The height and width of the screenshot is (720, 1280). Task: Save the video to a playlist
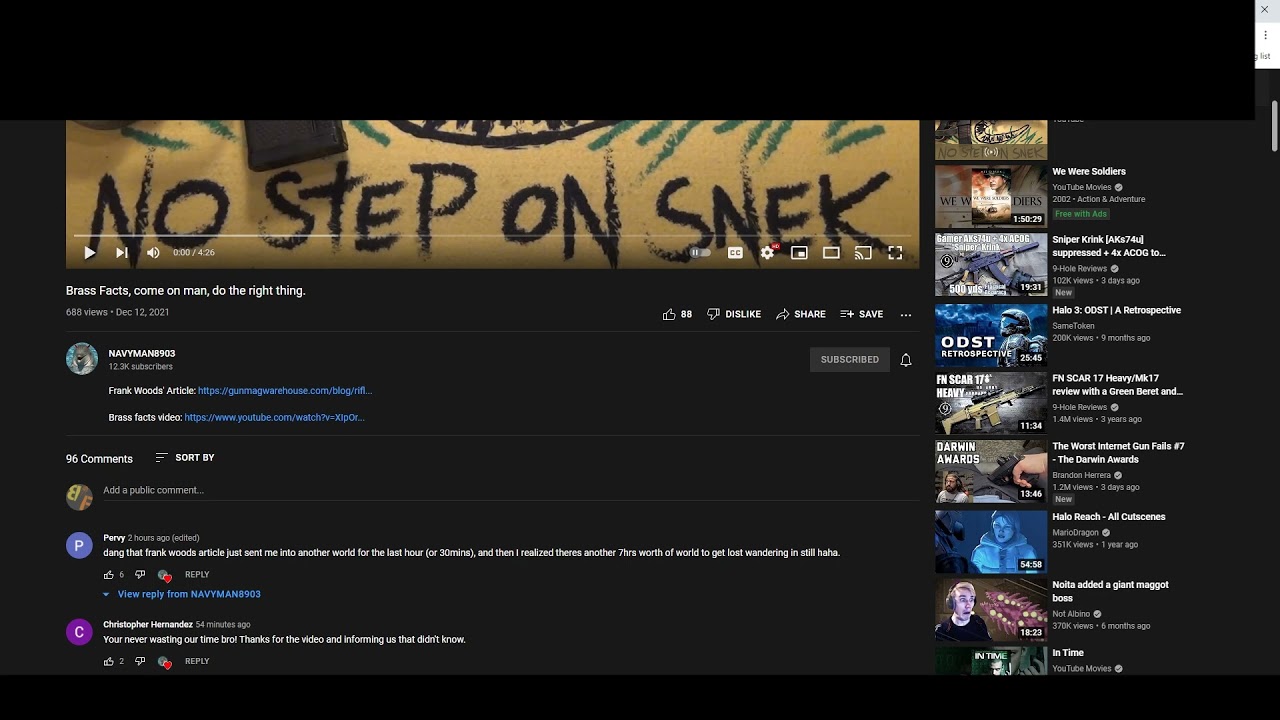click(x=862, y=314)
